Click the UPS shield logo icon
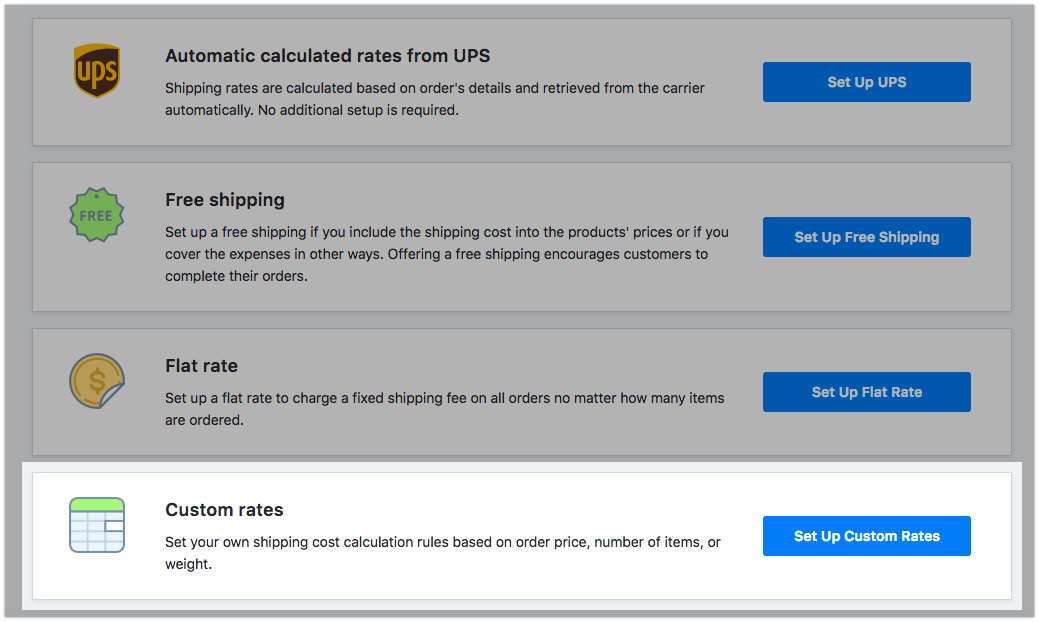 click(x=97, y=71)
